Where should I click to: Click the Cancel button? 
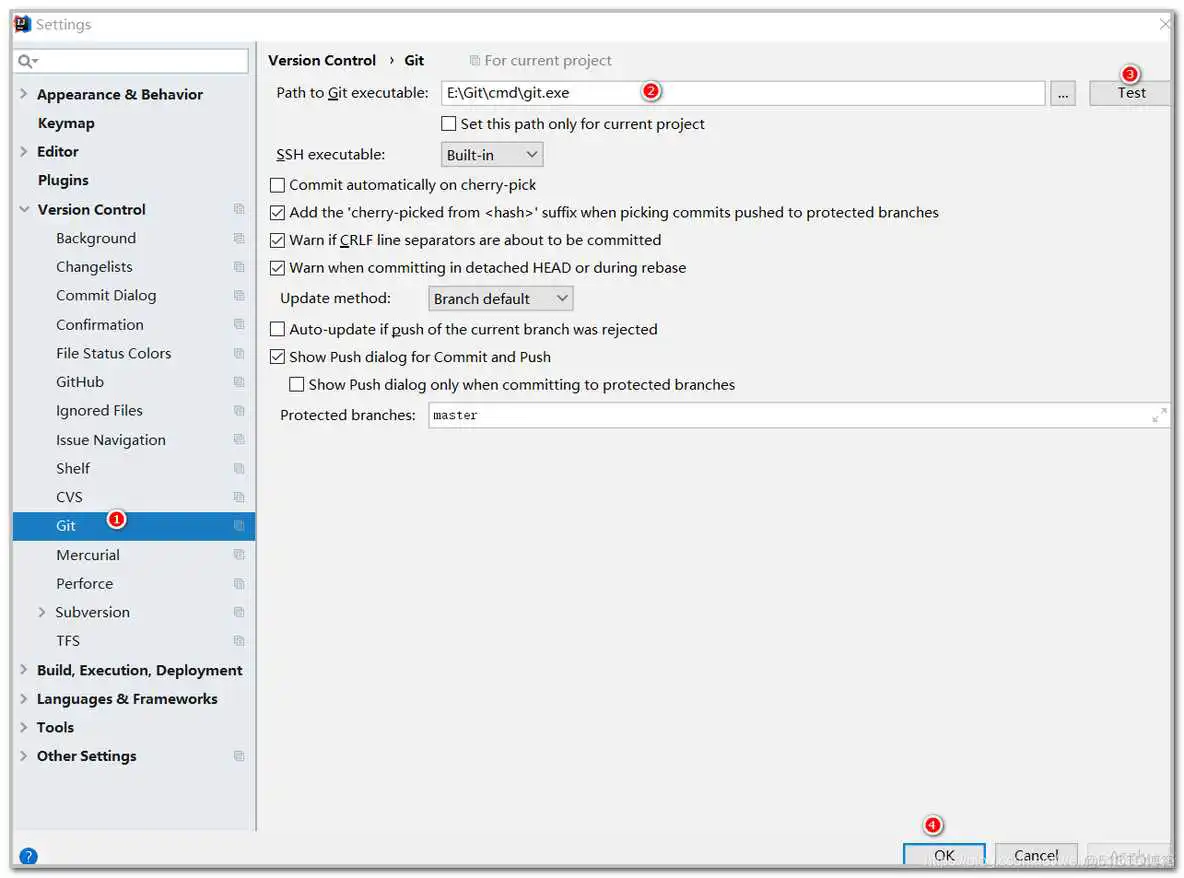1036,855
